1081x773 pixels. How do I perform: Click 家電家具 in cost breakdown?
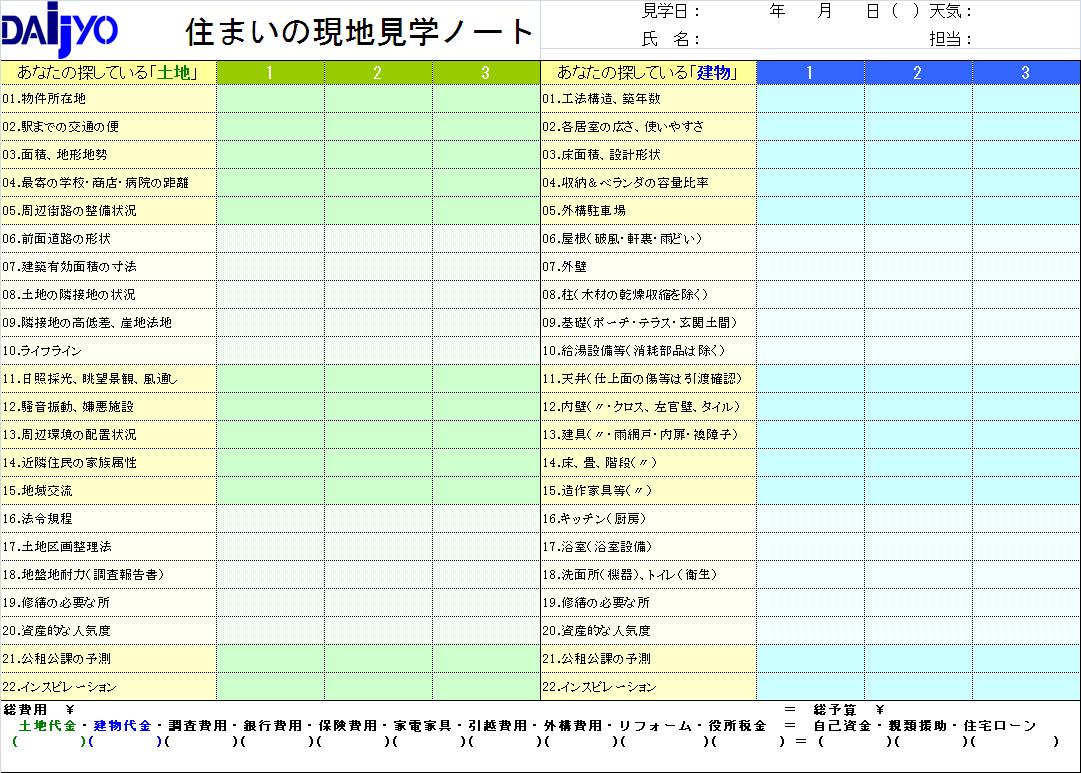coord(423,725)
